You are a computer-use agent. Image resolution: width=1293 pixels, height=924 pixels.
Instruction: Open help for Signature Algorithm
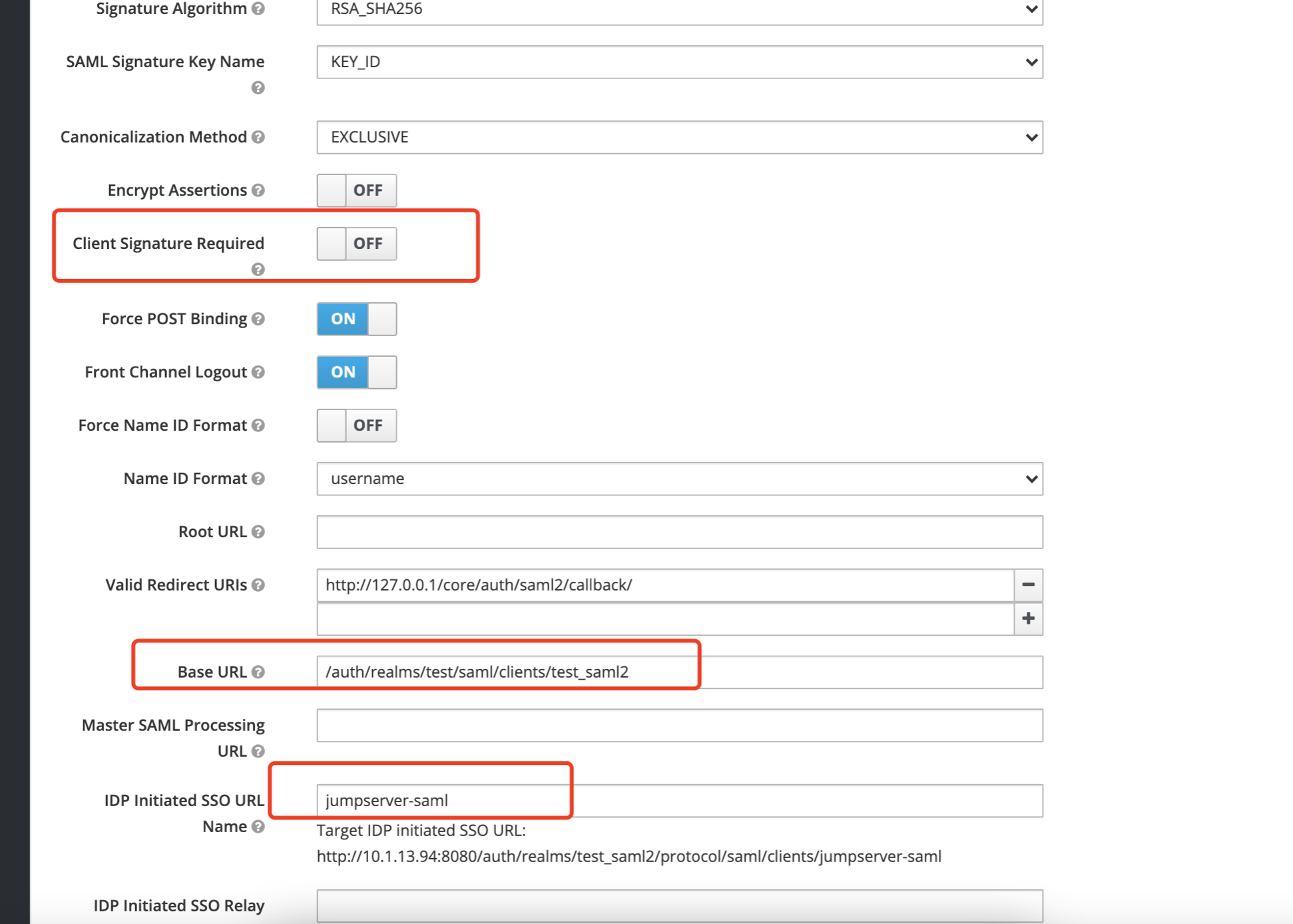click(x=258, y=9)
